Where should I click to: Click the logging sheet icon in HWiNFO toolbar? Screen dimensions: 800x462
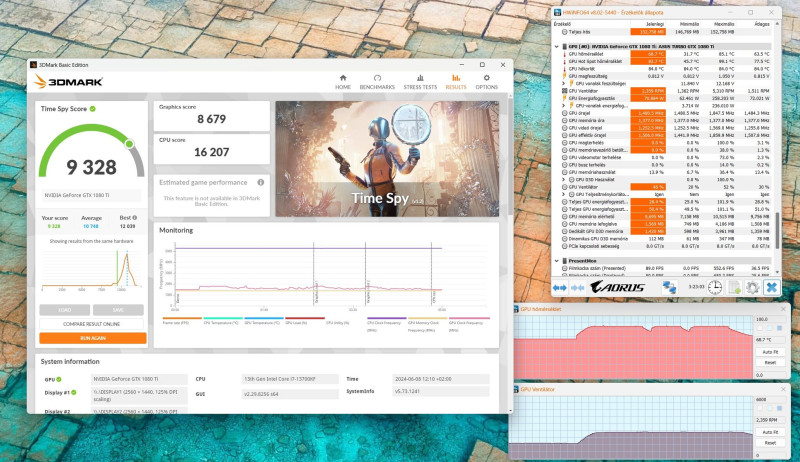pos(734,287)
